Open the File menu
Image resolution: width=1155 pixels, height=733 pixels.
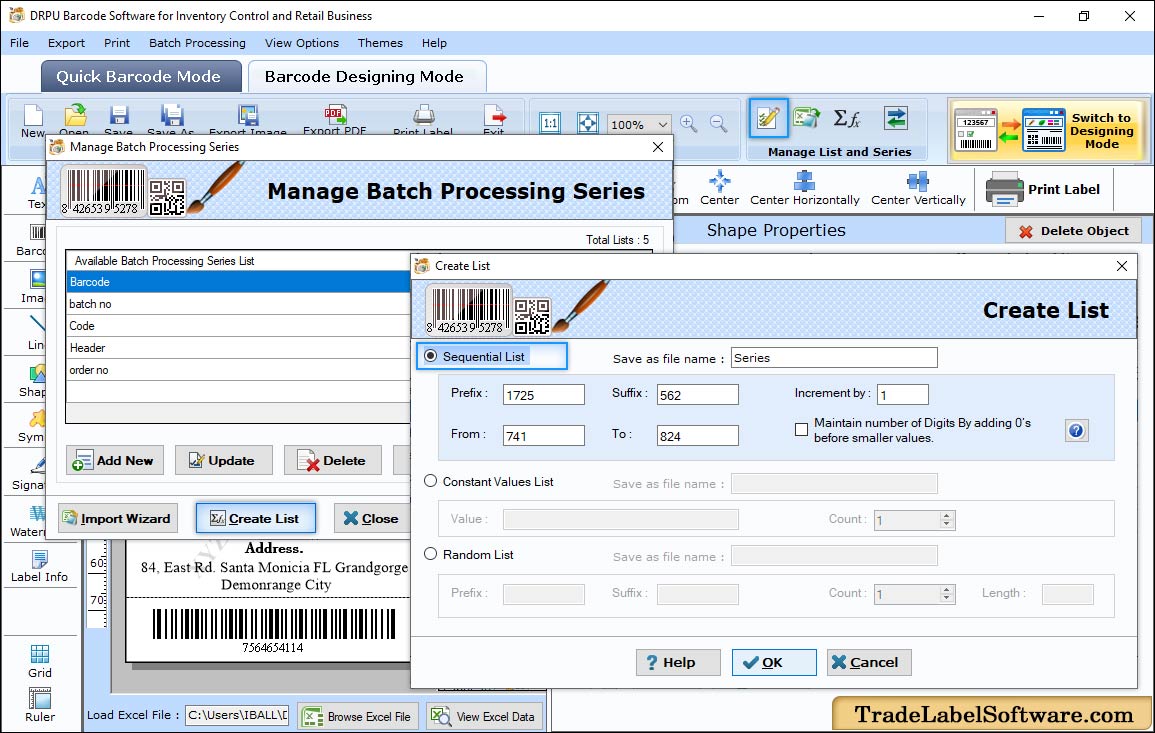(x=20, y=43)
